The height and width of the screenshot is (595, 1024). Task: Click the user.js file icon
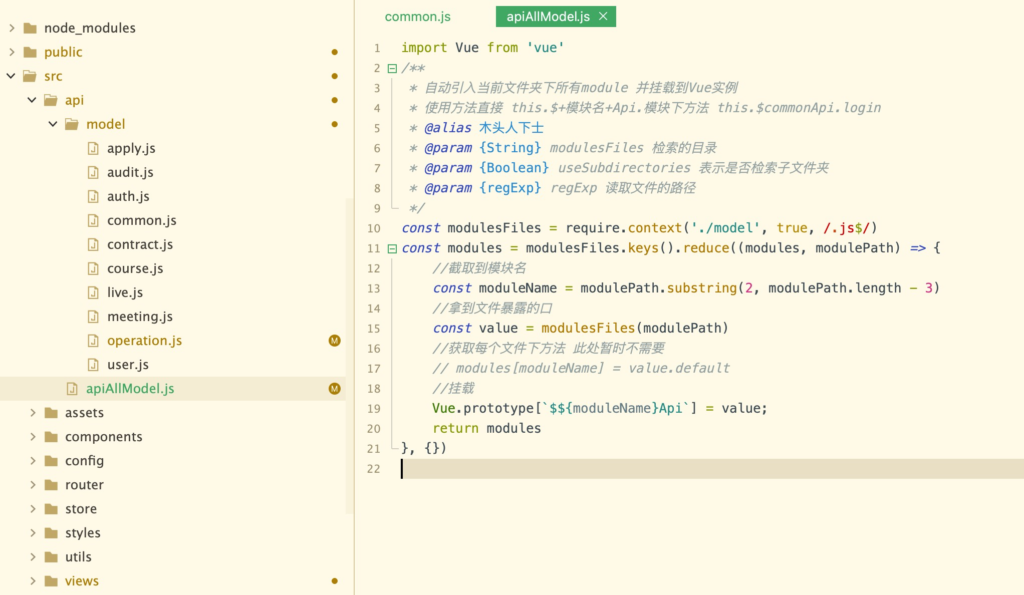[x=93, y=364]
